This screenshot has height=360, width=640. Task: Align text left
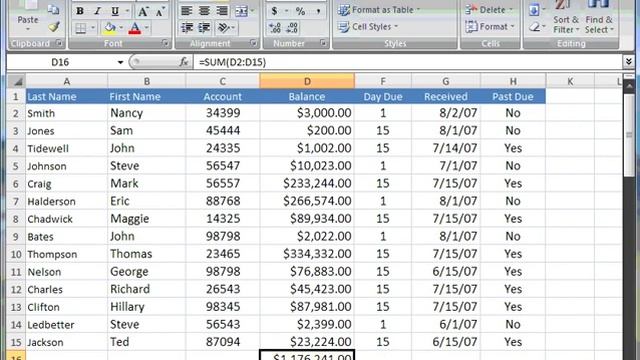(187, 11)
